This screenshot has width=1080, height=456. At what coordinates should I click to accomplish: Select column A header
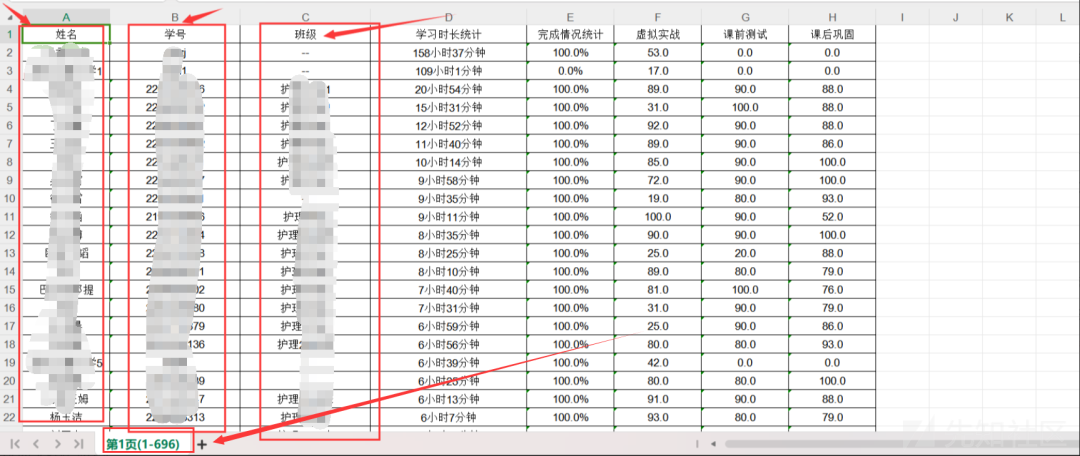click(66, 17)
